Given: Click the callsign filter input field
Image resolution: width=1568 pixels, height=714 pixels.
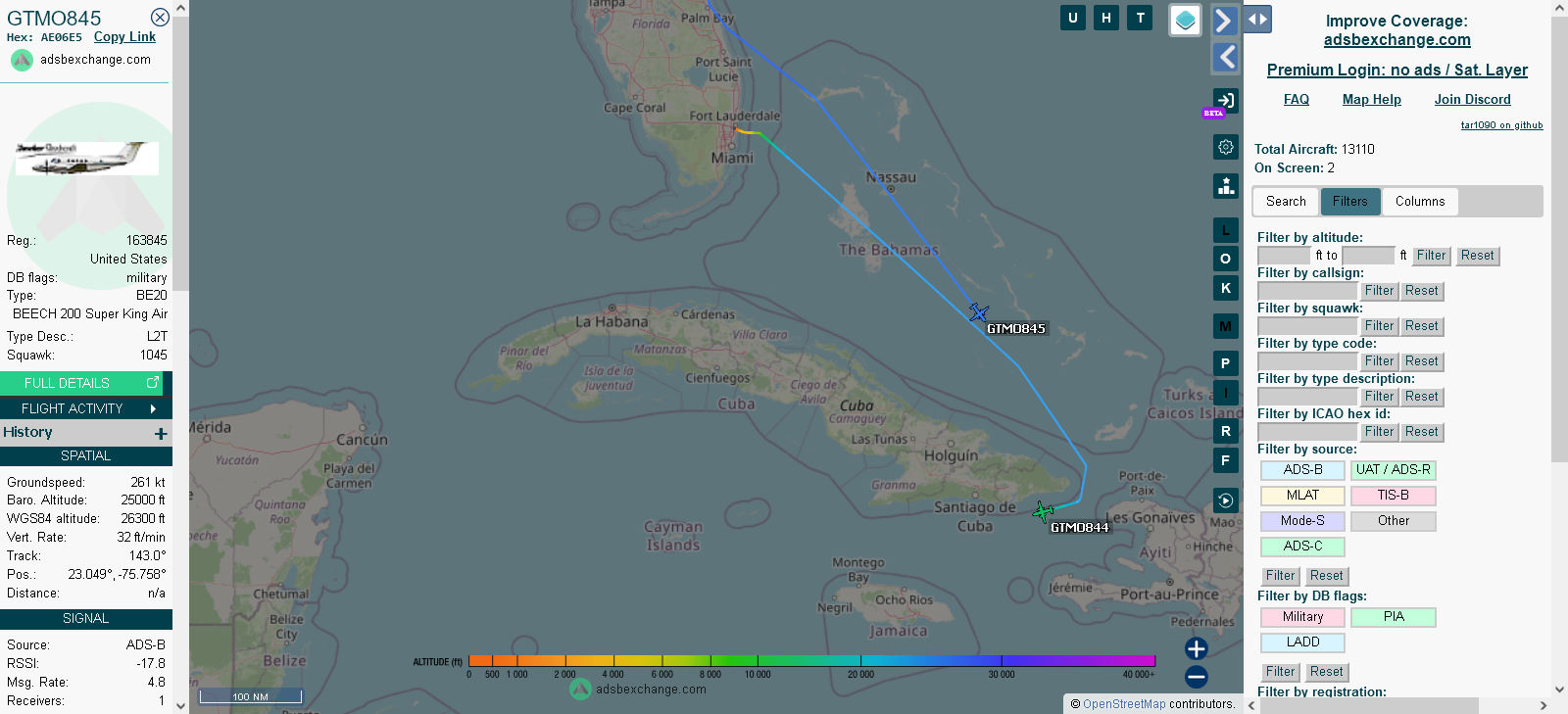Looking at the screenshot, I should 1307,291.
